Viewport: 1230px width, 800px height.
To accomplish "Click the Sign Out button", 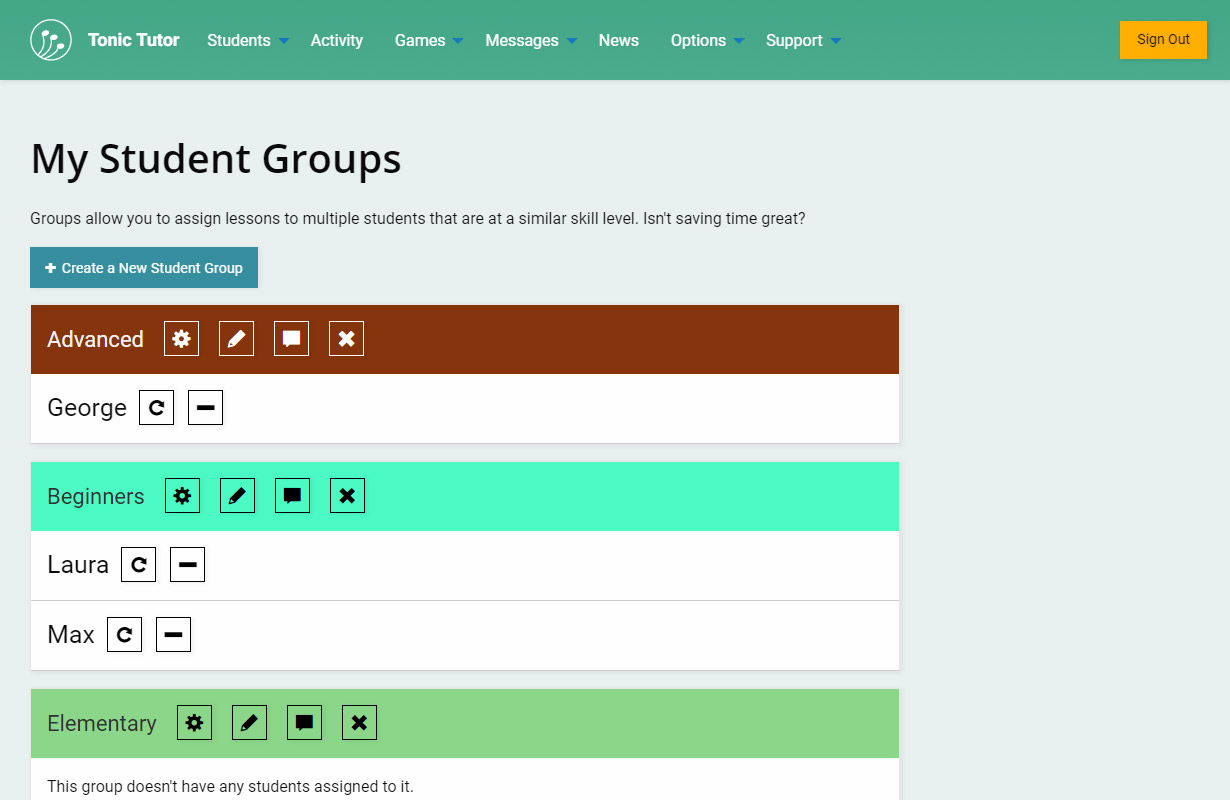I will coord(1163,40).
